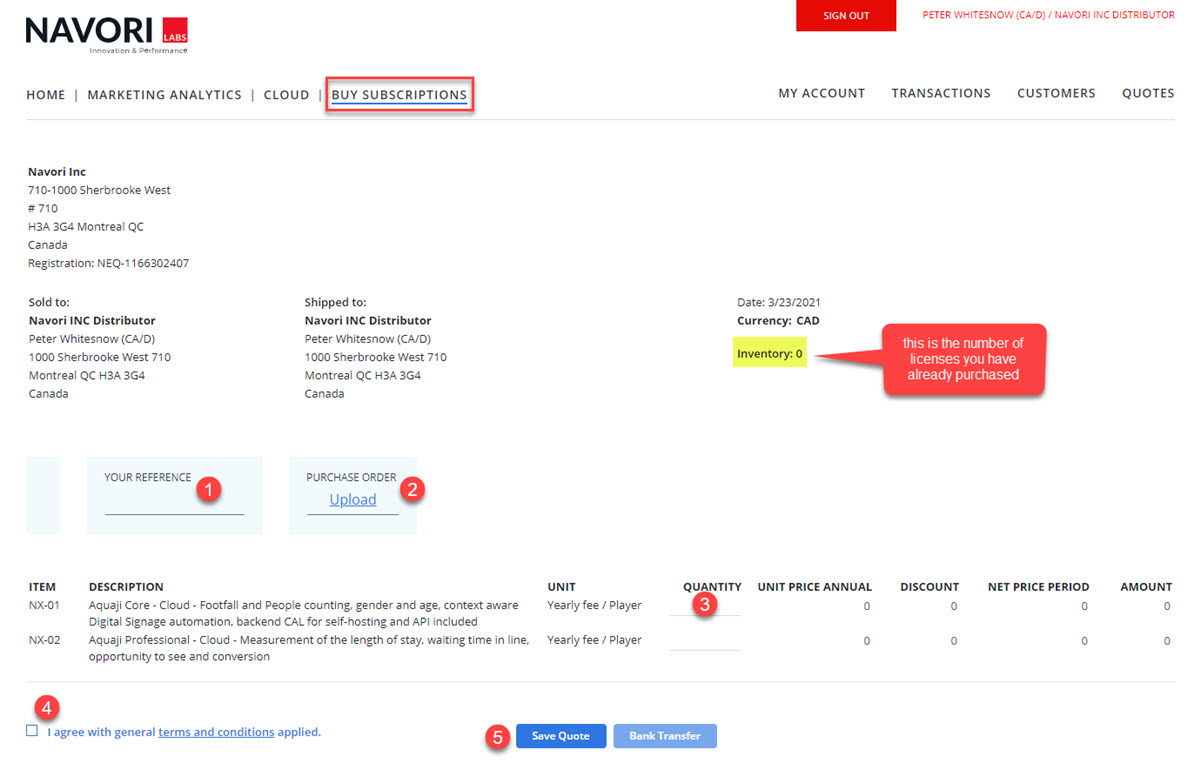1201x770 pixels.
Task: Click the red number 2 marker
Action: [412, 489]
